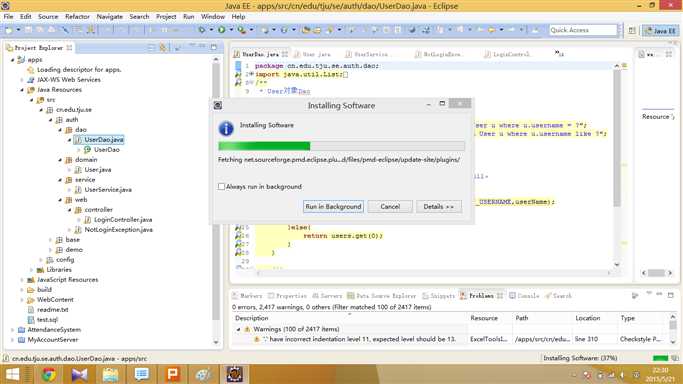Image resolution: width=683 pixels, height=384 pixels.
Task: Click the blue info icon in Installing Software dialog
Action: [x=226, y=128]
